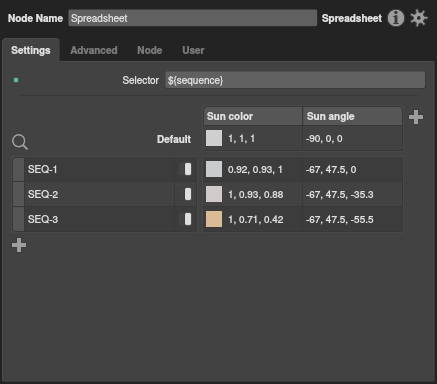Image resolution: width=437 pixels, height=384 pixels.
Task: Open the Default sun color swatch
Action: 214,138
